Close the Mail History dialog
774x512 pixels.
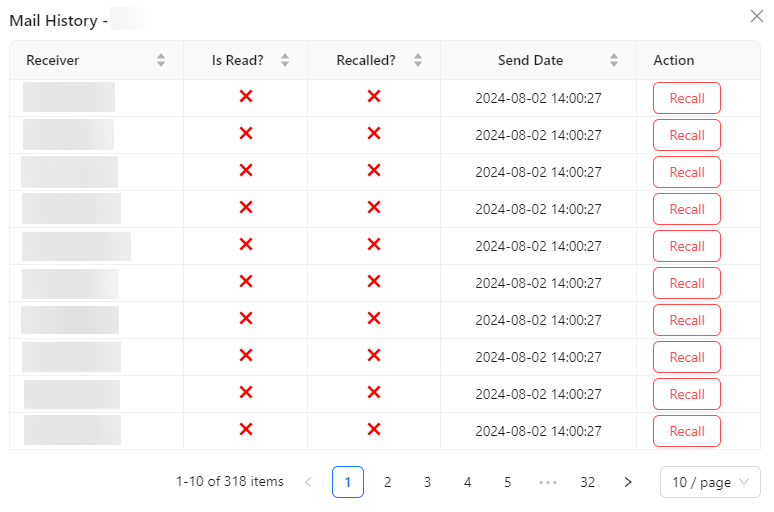coord(756,16)
